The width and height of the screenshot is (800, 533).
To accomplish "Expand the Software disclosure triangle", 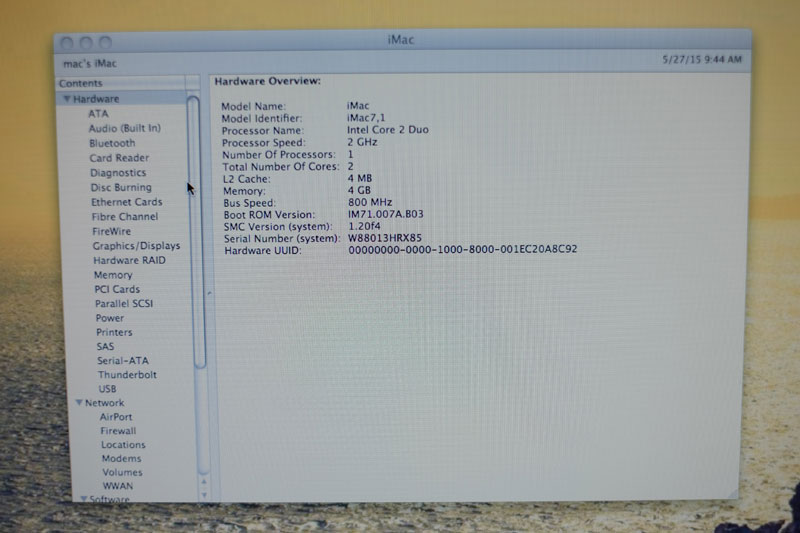I will tap(83, 498).
